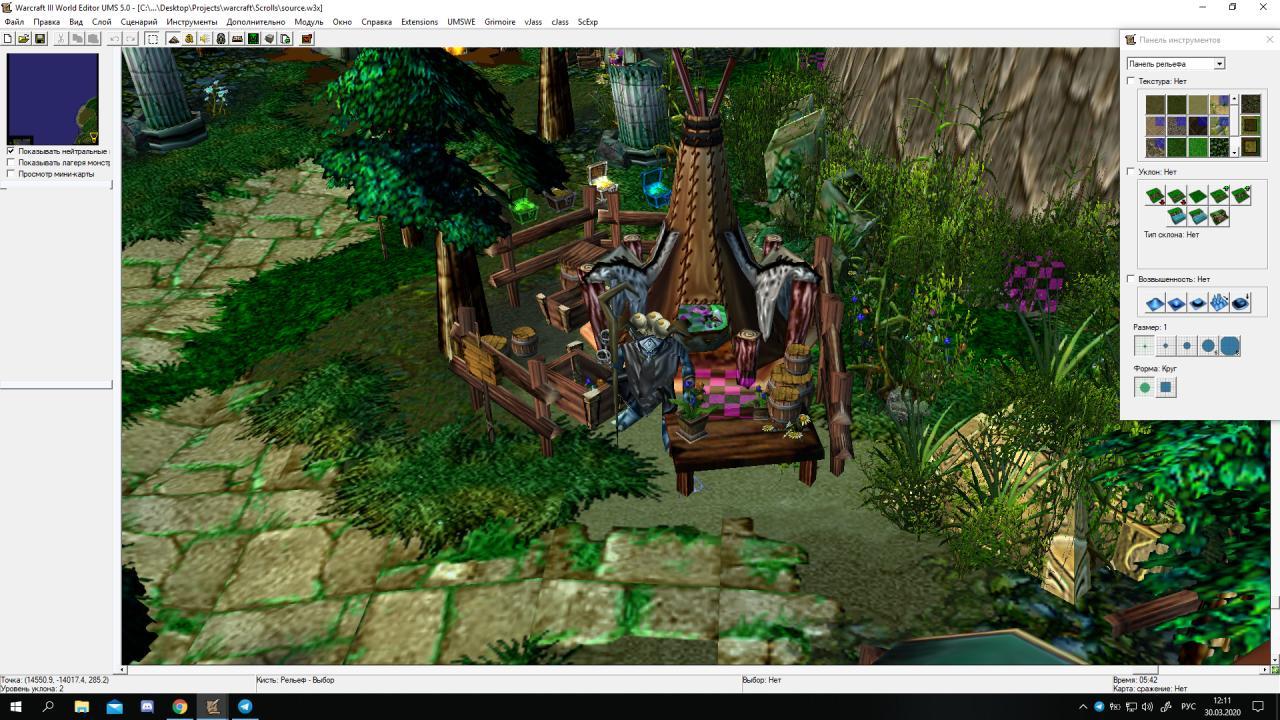Select the square brush shape
The height and width of the screenshot is (720, 1280).
[x=1166, y=387]
